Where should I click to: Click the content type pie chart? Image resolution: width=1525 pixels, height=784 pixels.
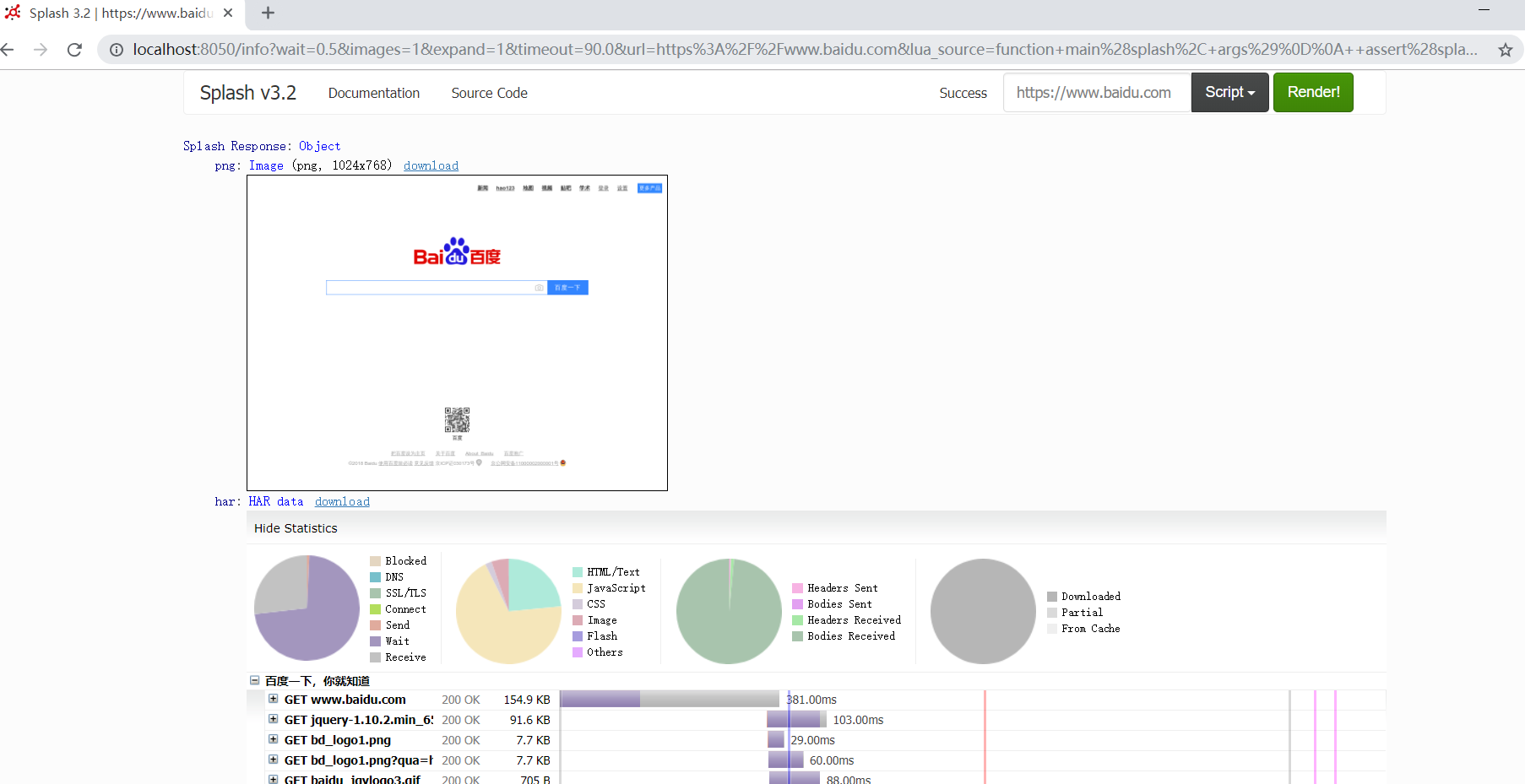(x=508, y=611)
